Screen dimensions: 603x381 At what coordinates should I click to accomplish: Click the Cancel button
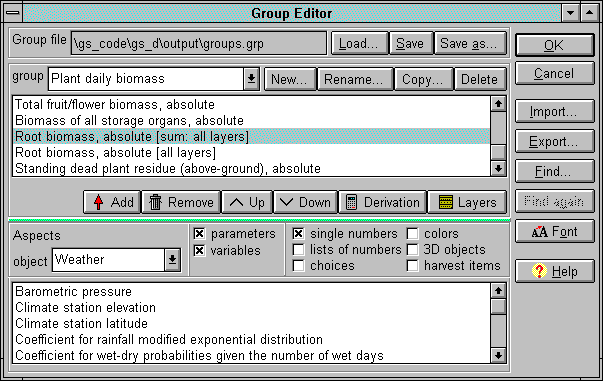coord(555,73)
